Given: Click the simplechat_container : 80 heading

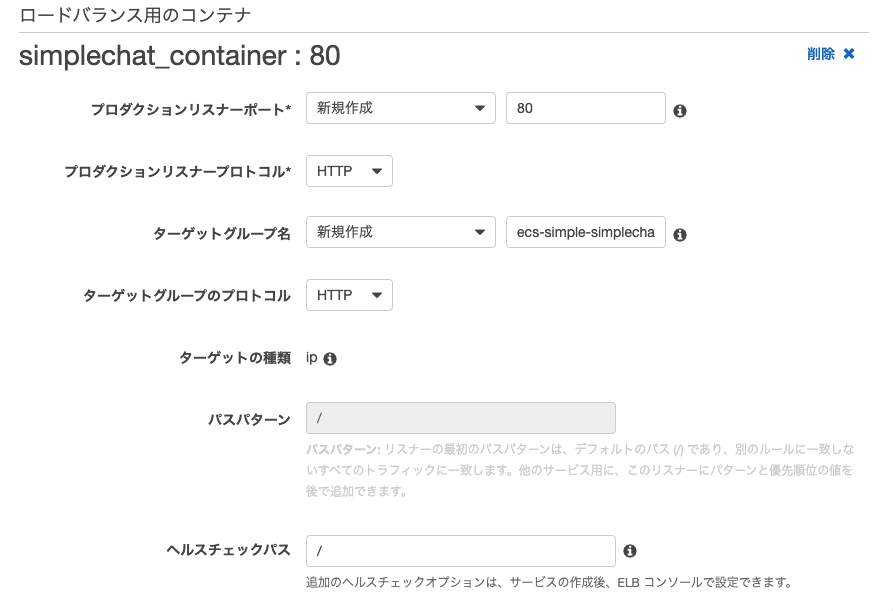Looking at the screenshot, I should 179,56.
